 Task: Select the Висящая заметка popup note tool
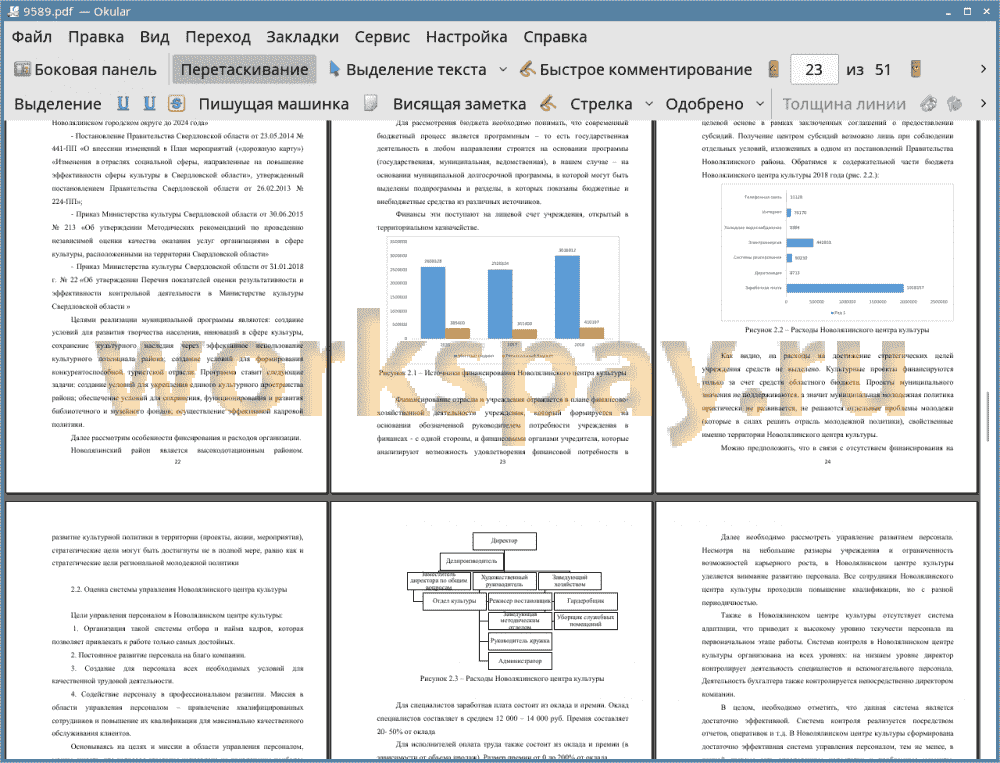(459, 104)
